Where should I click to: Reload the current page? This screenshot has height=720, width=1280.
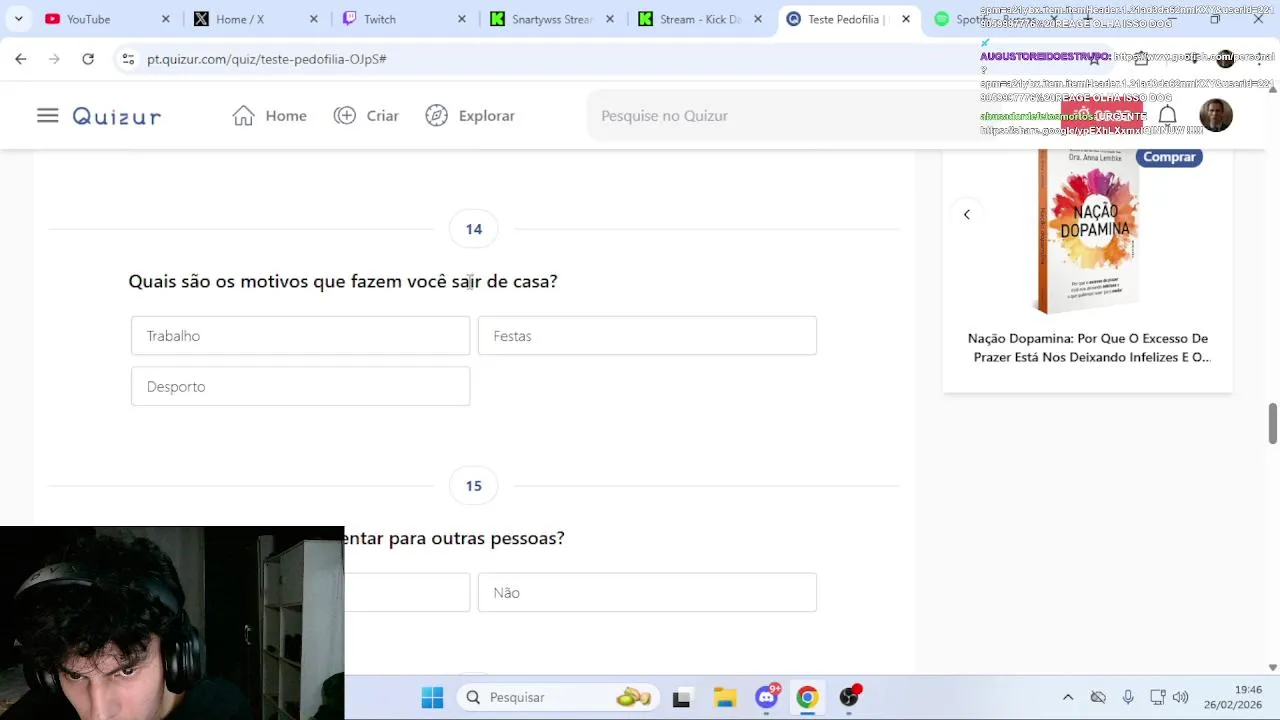point(88,59)
